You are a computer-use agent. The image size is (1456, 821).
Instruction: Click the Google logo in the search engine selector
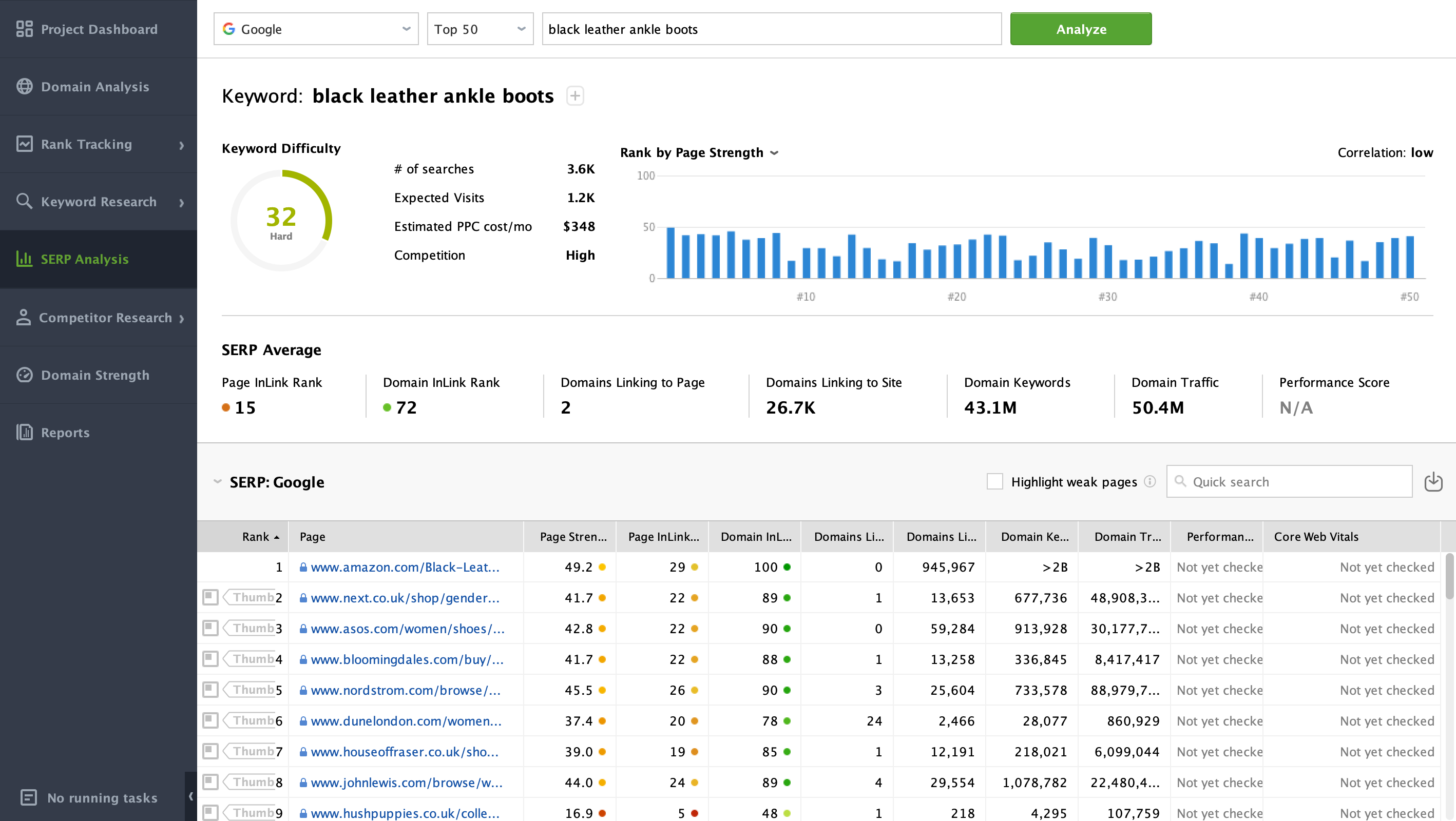coord(229,29)
